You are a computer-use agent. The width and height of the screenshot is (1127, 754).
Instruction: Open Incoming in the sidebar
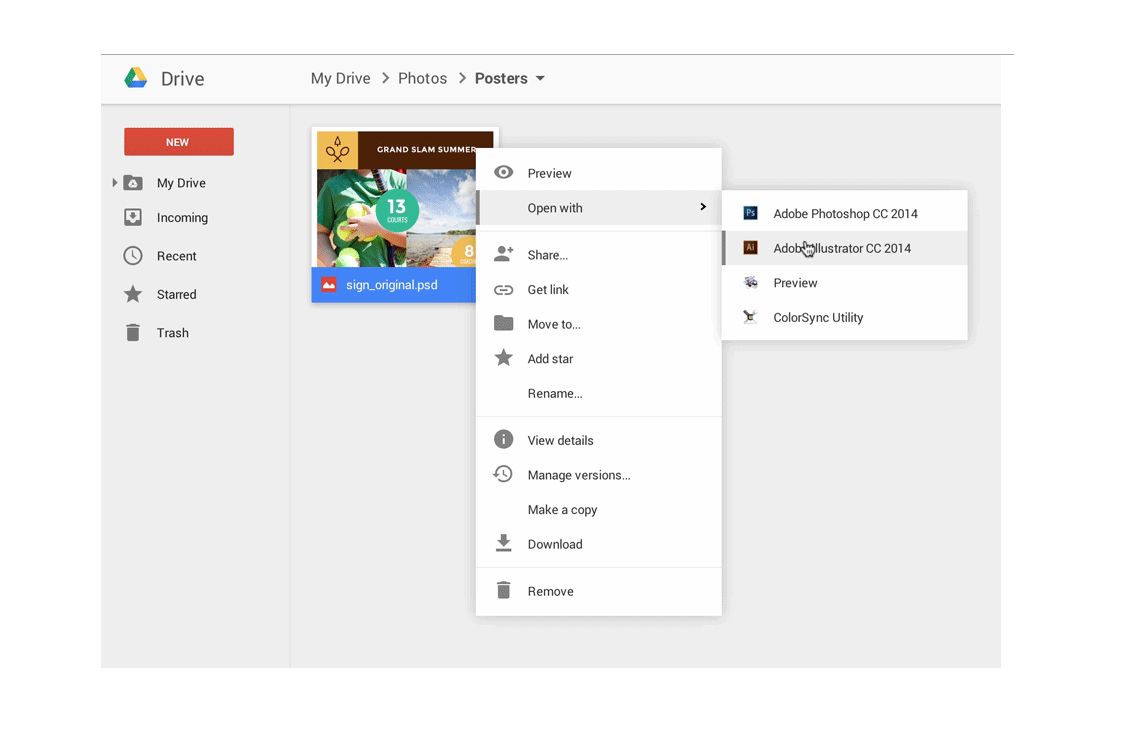pyautogui.click(x=183, y=218)
